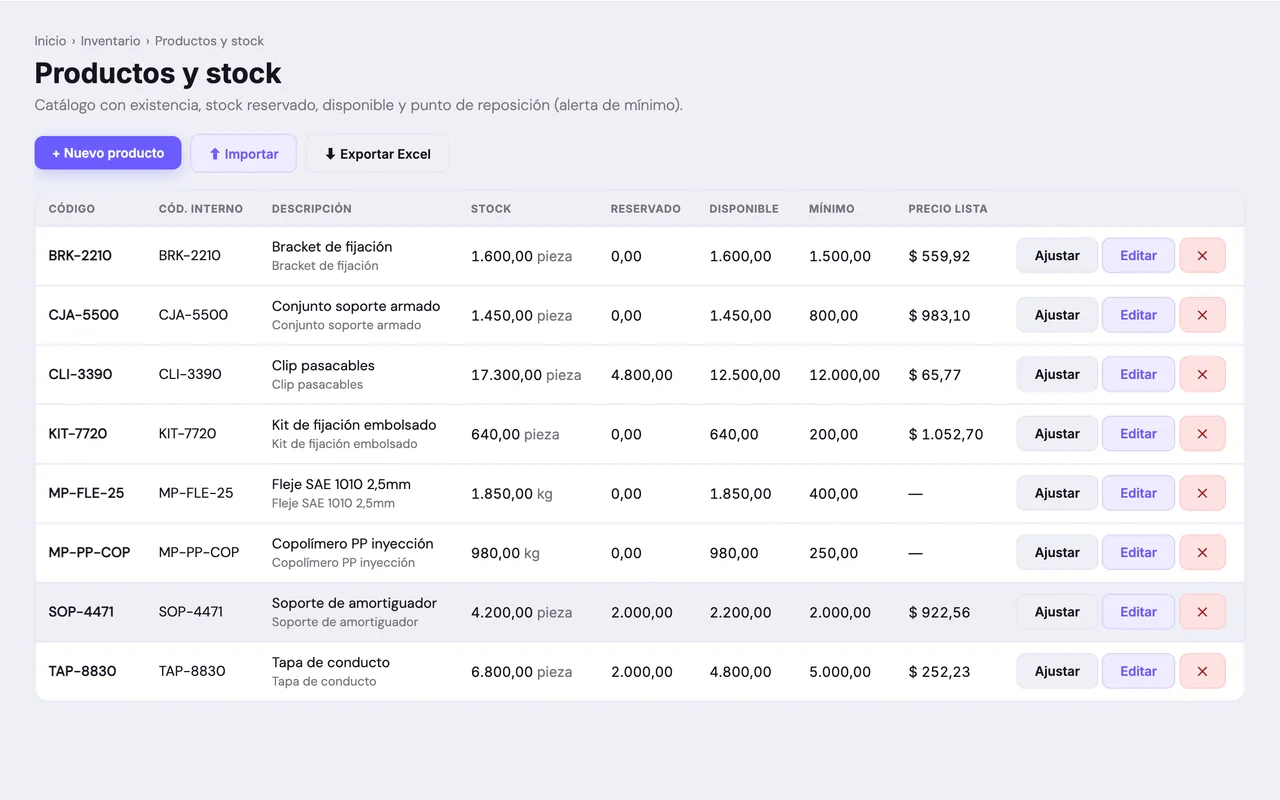Select the price $ 1.052,70
1280x800 pixels.
coord(946,434)
